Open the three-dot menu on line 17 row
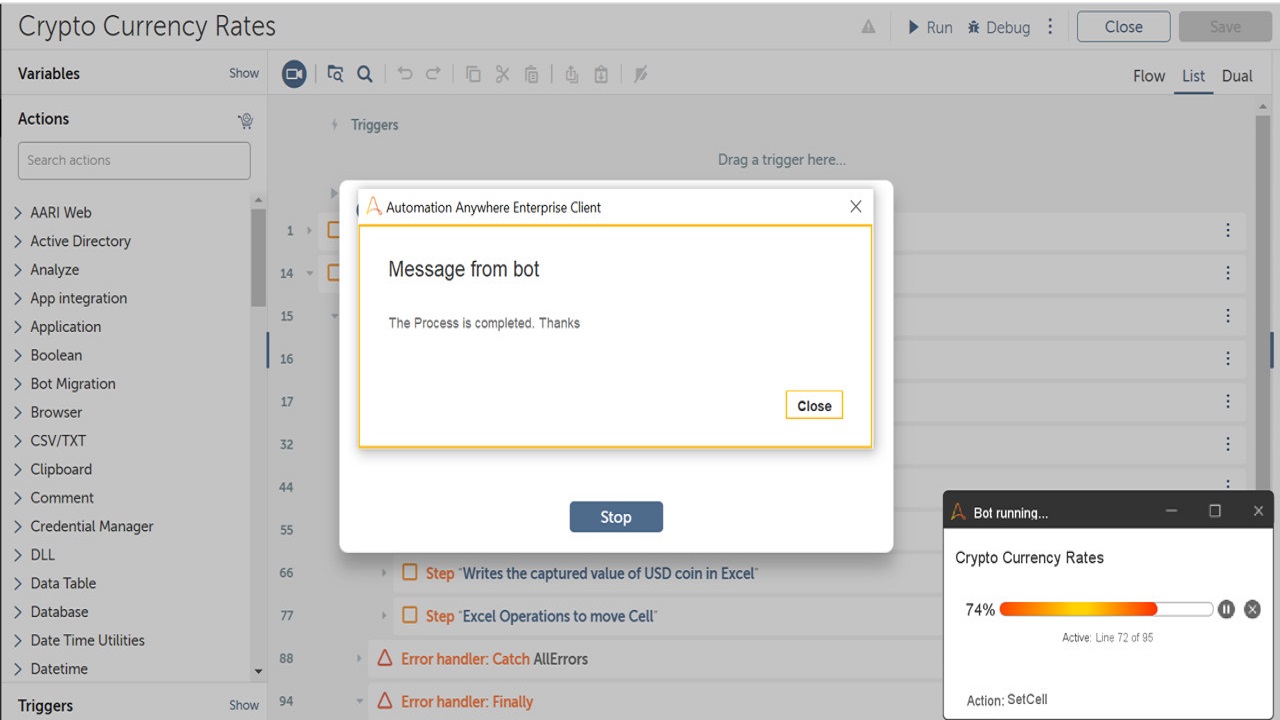 tap(1228, 401)
